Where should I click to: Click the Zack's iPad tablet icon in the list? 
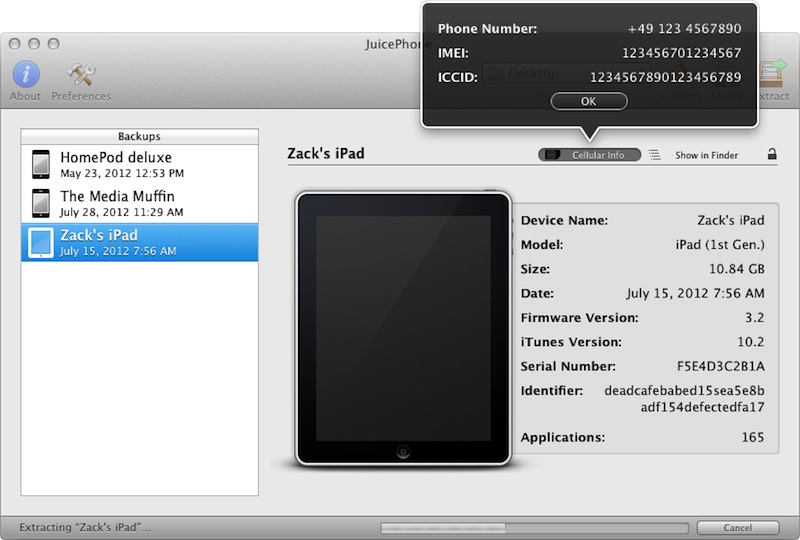[41, 242]
